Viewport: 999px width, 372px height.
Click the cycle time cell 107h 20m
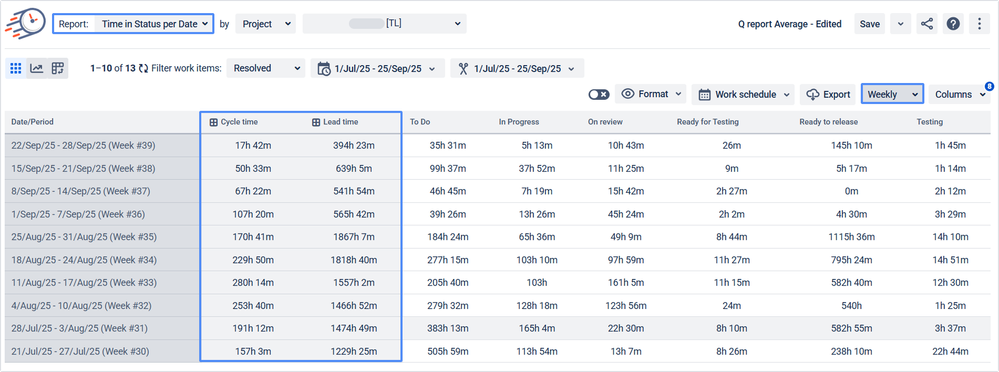coord(253,214)
